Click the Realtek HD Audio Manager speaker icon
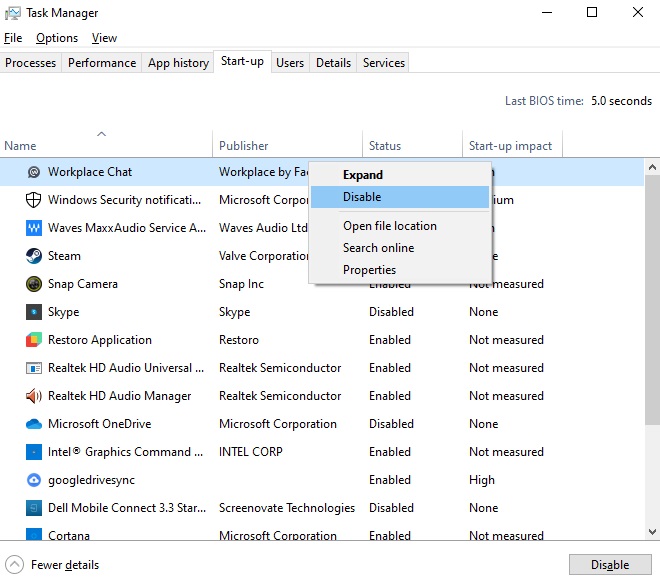 34,396
